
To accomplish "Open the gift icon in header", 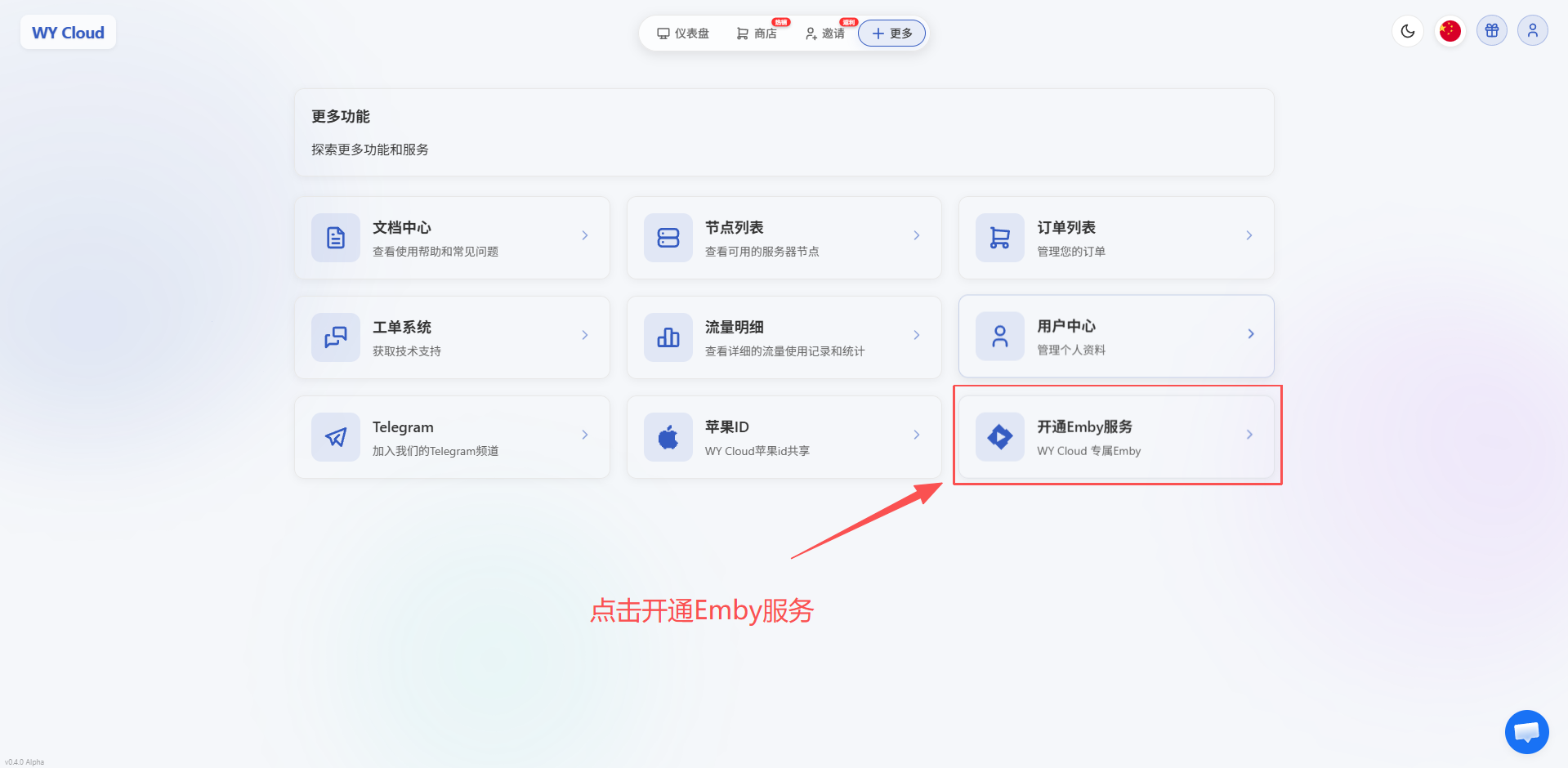I will [x=1491, y=31].
